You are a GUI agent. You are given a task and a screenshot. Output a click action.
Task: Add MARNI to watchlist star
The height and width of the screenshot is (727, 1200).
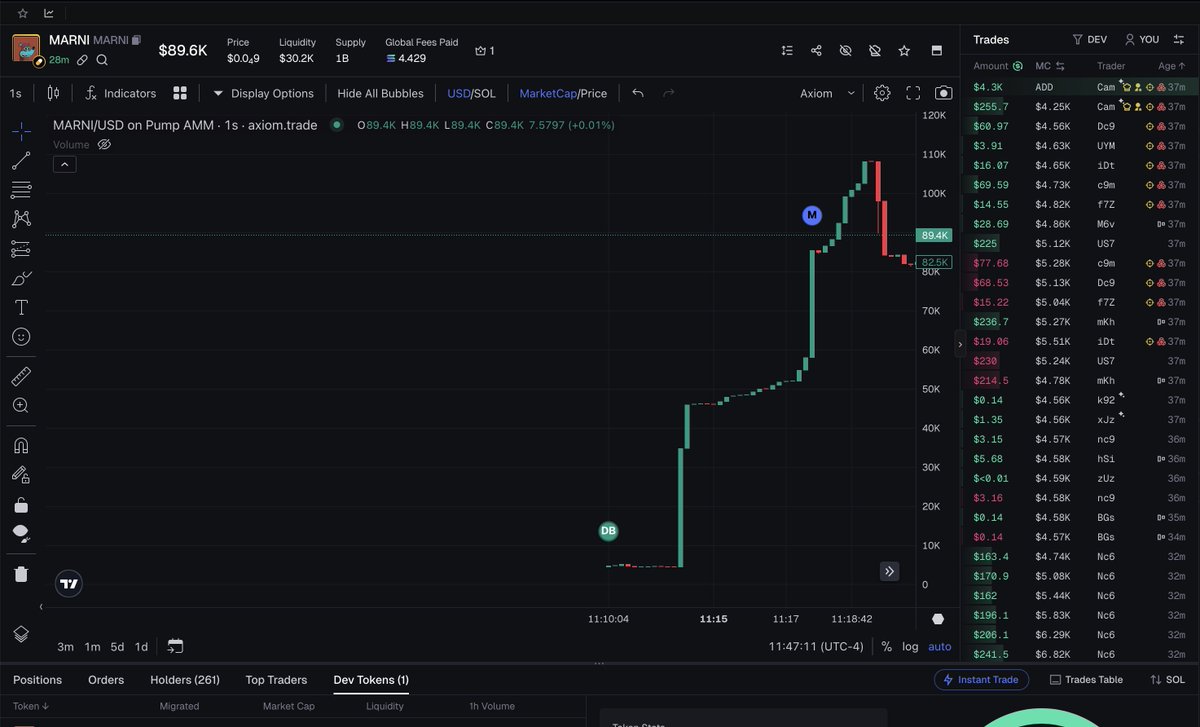point(904,50)
